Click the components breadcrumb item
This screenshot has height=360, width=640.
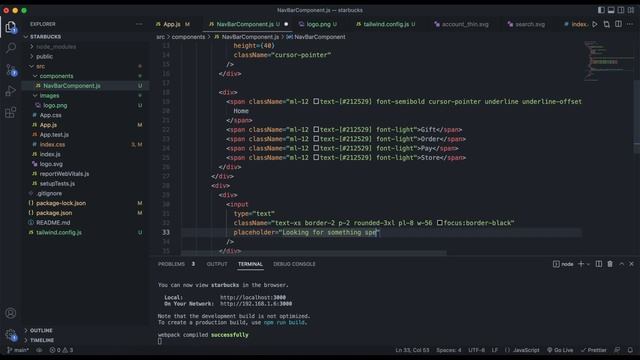pos(188,37)
